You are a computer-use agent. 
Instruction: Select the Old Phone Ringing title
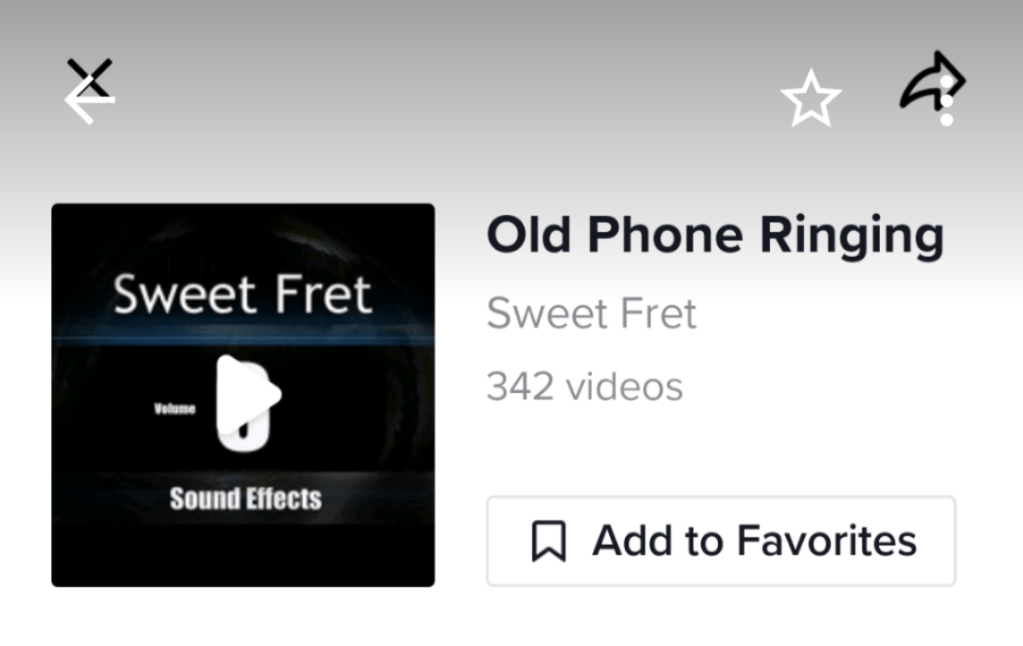click(714, 236)
